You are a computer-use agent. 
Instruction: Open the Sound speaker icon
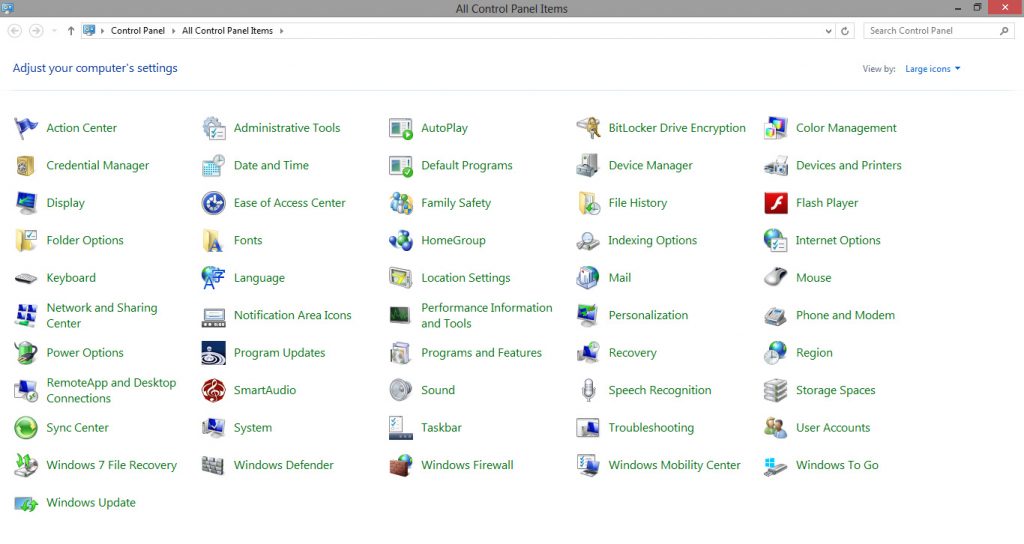tap(401, 390)
